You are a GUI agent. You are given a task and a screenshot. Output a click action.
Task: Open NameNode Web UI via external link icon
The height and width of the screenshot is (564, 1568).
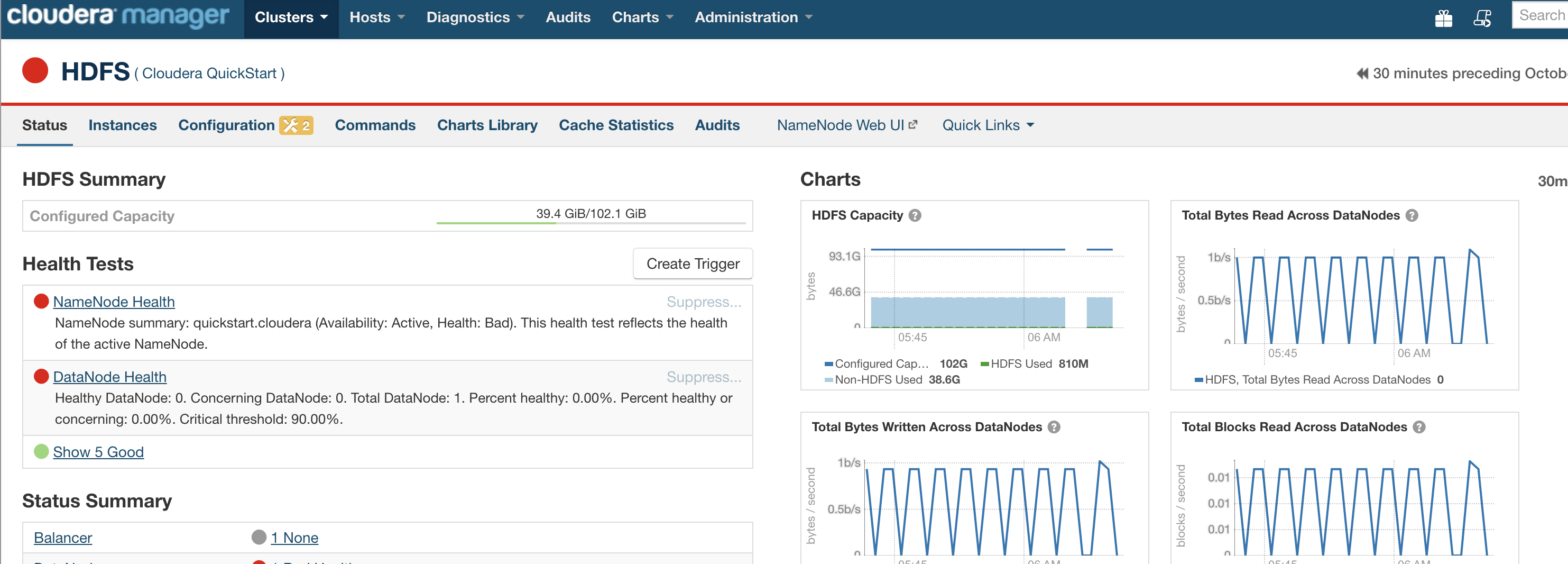pyautogui.click(x=914, y=123)
